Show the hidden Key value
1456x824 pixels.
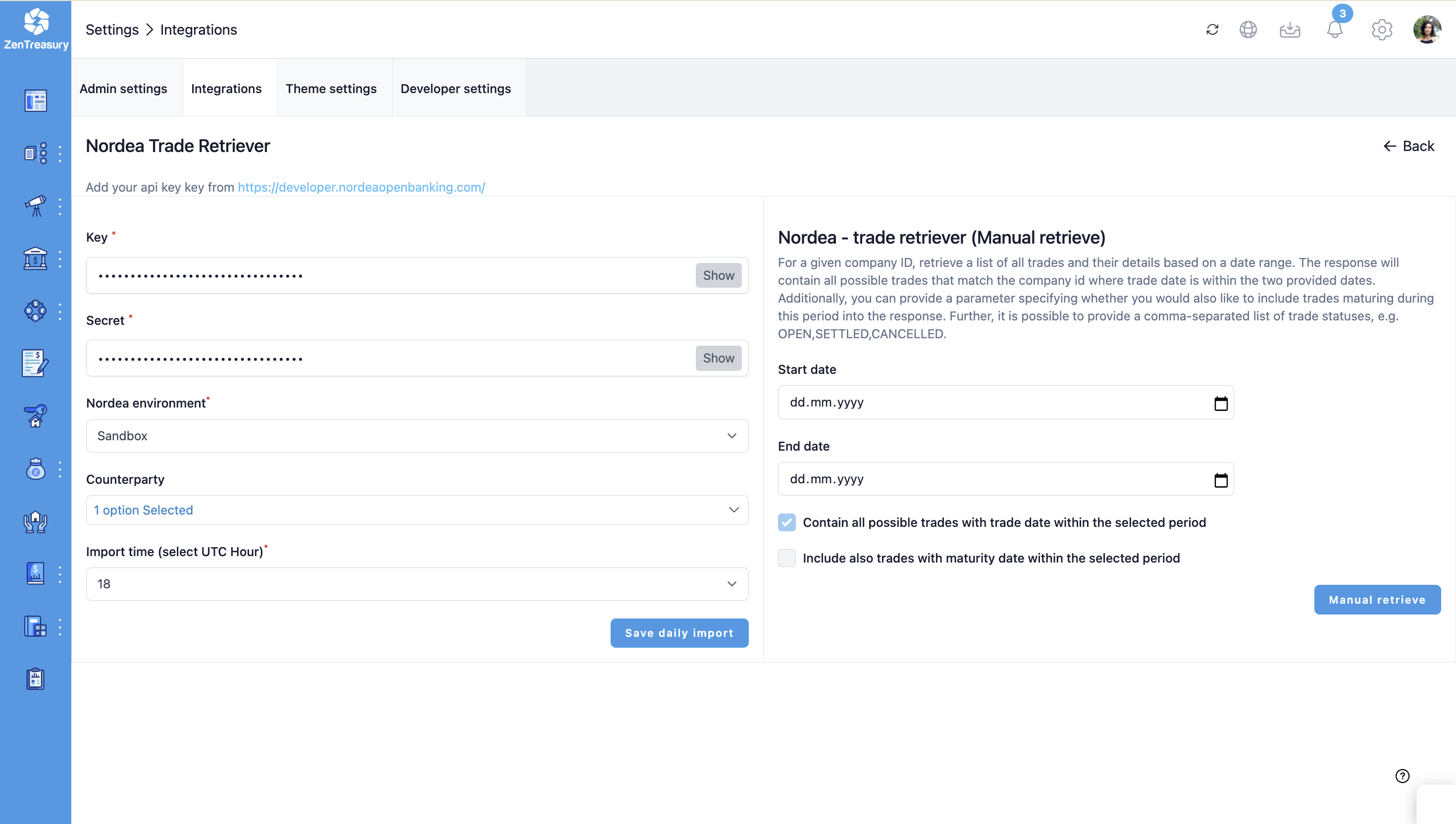[718, 276]
